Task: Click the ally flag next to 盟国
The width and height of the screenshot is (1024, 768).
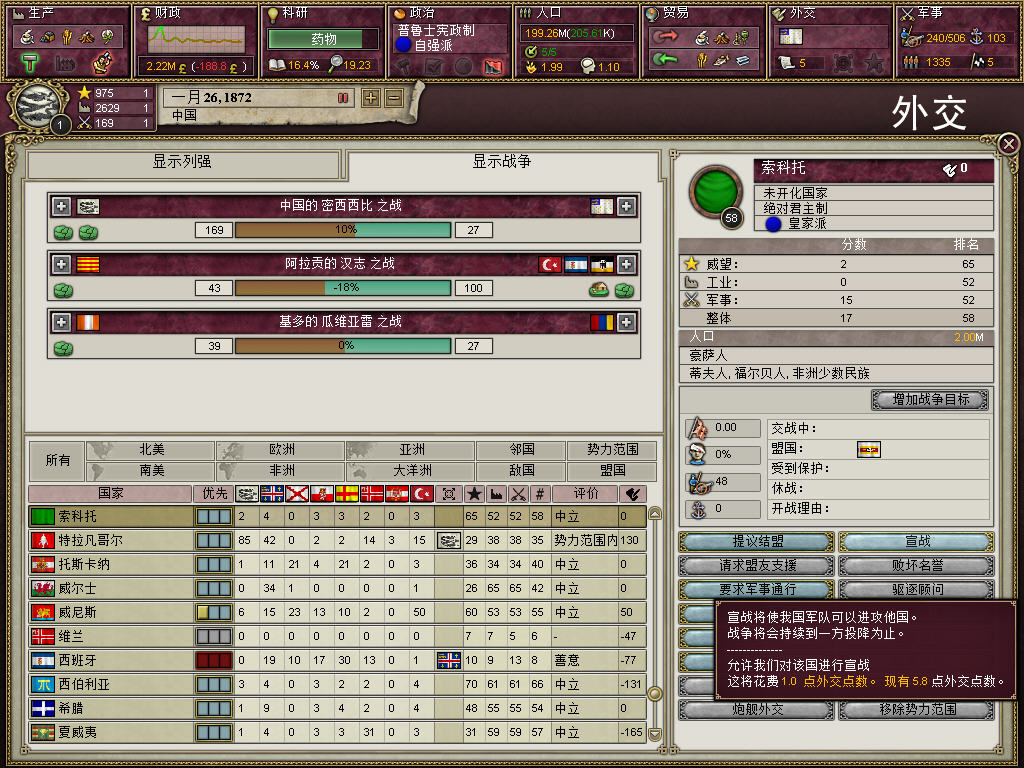Action: pyautogui.click(x=869, y=449)
